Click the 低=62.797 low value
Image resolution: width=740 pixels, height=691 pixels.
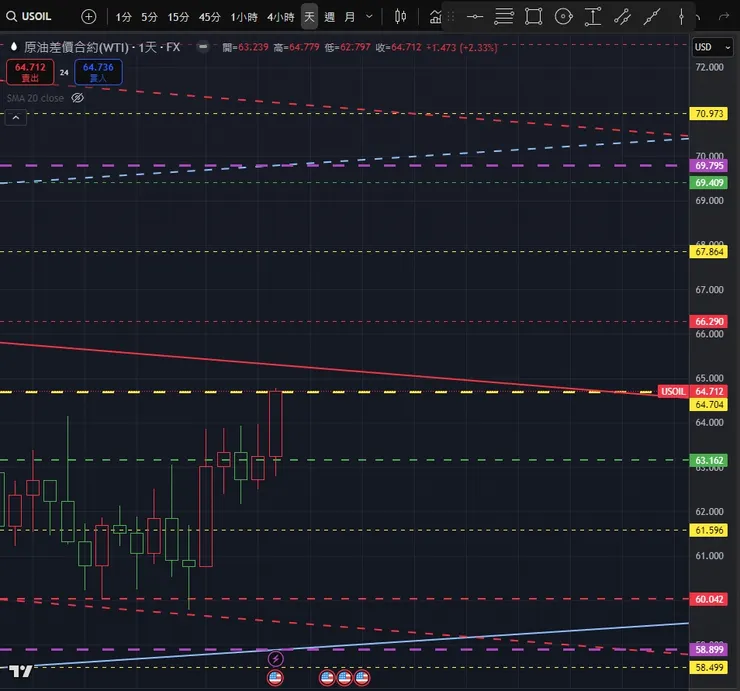tap(347, 47)
